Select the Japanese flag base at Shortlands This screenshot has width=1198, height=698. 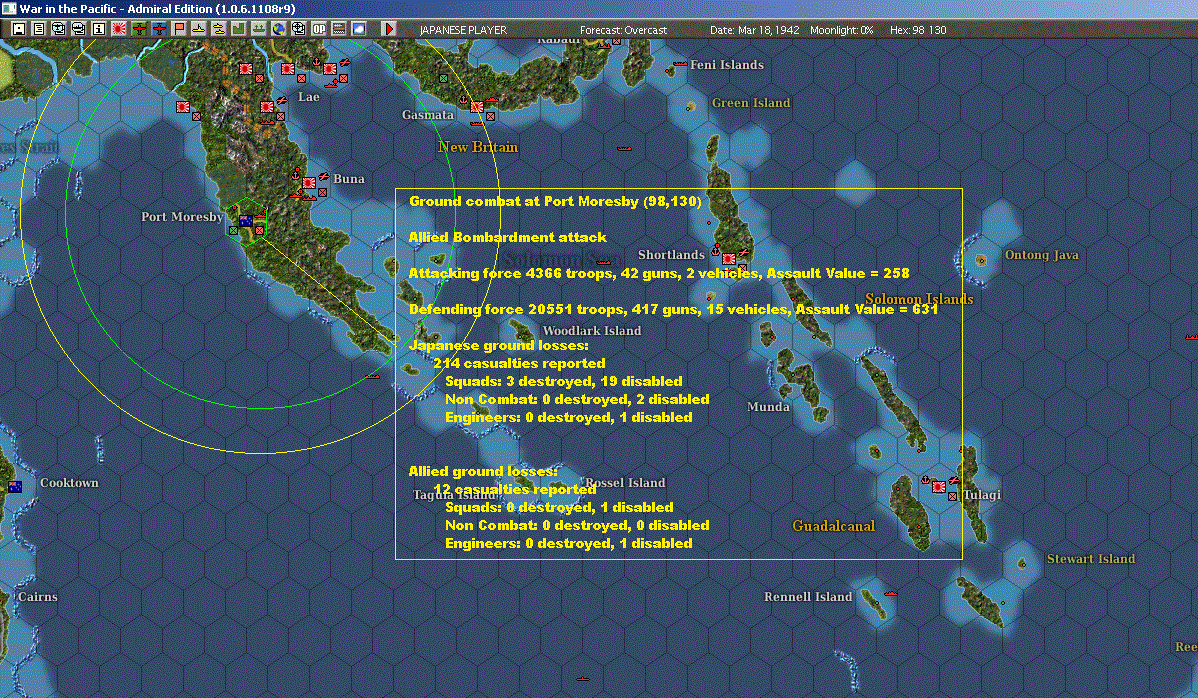pos(729,259)
